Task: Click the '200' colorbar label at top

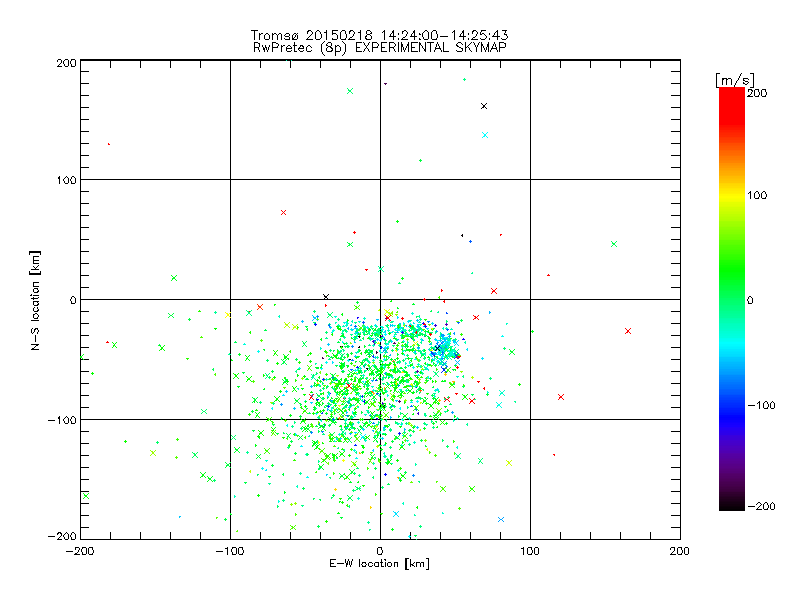Action: [757, 93]
